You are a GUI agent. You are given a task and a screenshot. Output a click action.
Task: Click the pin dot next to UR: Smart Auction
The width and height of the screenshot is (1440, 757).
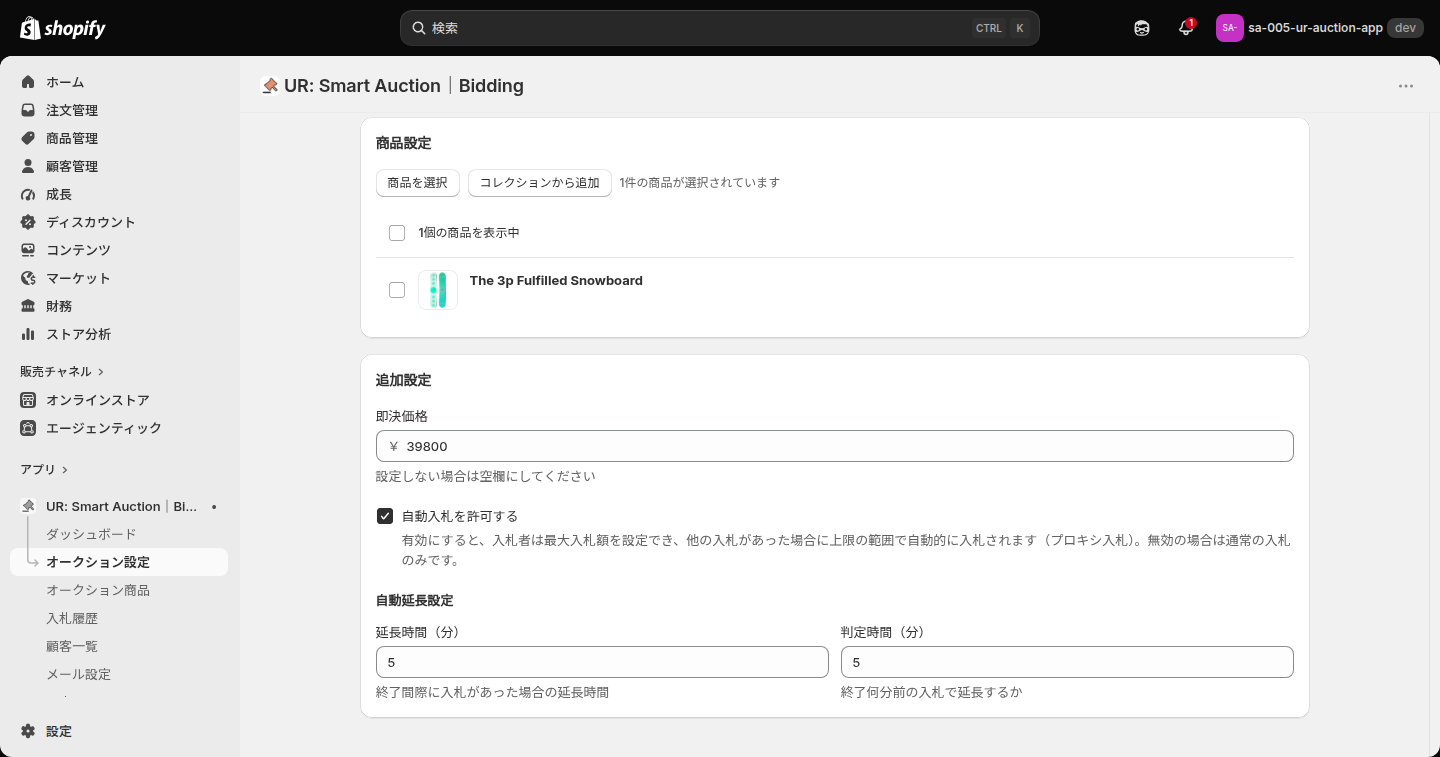pos(214,507)
